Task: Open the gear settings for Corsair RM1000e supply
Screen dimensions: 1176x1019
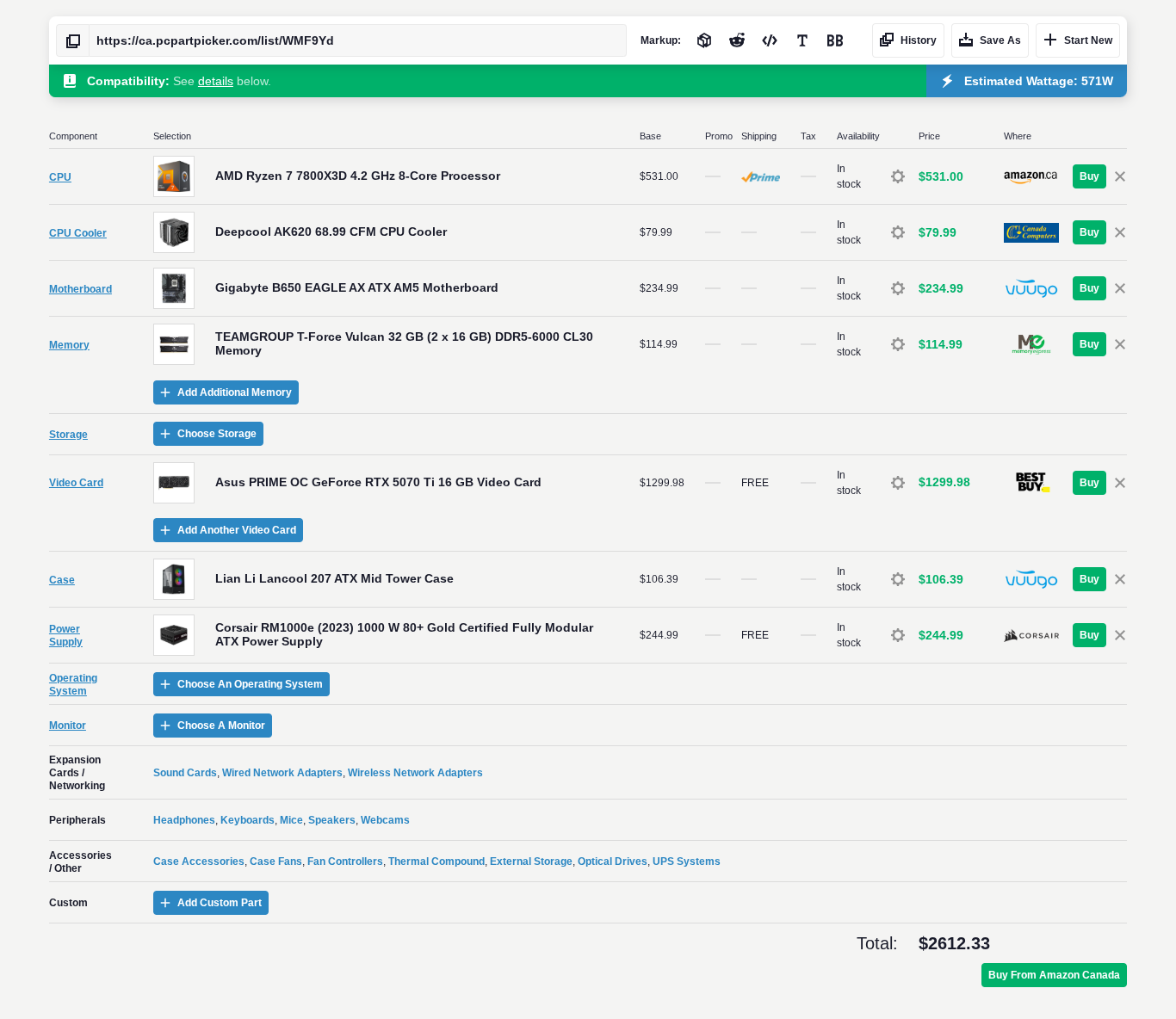Action: point(898,635)
